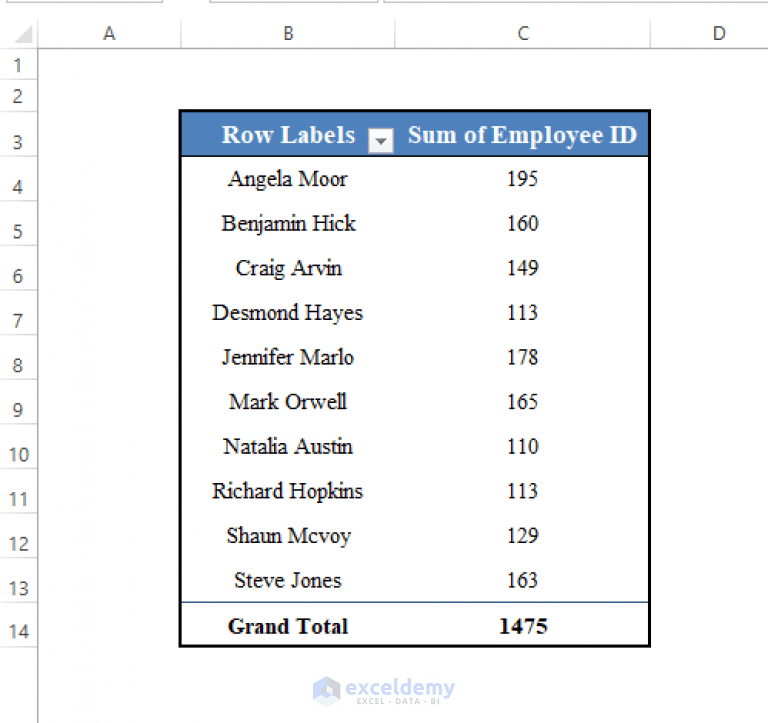Select the Craig Arvin cell
Screen dimensions: 768x723
288,268
